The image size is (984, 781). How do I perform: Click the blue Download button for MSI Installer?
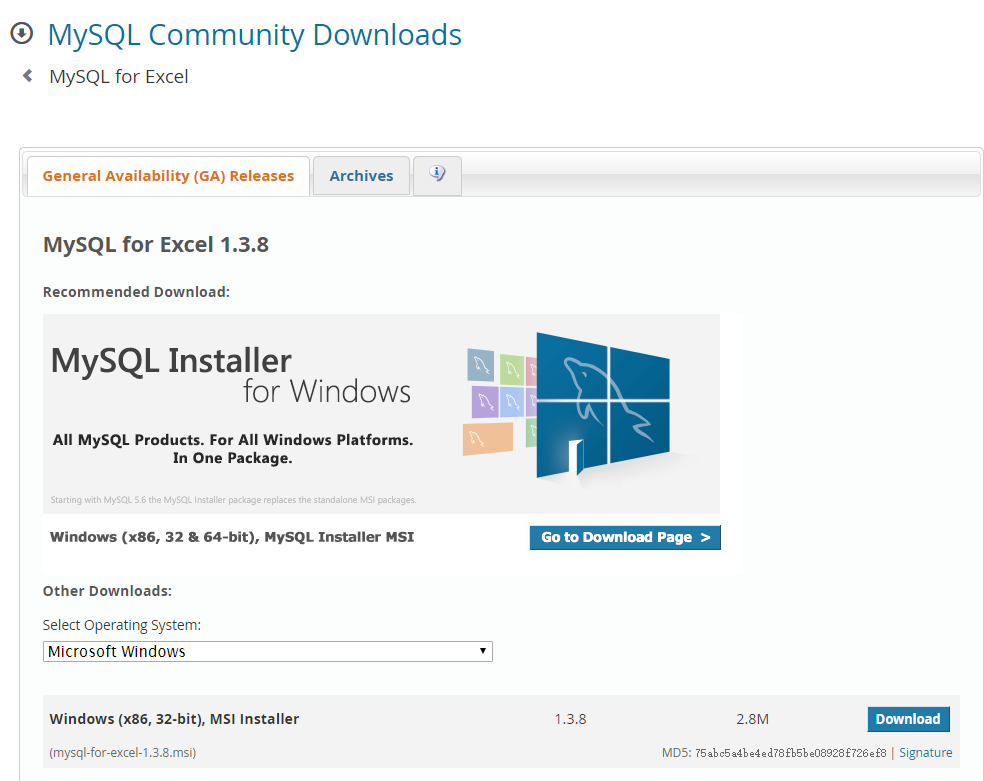[x=908, y=719]
